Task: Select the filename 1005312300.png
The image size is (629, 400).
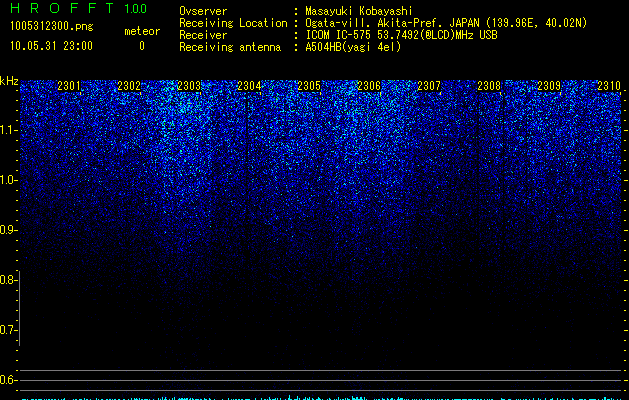Action: 52,27
